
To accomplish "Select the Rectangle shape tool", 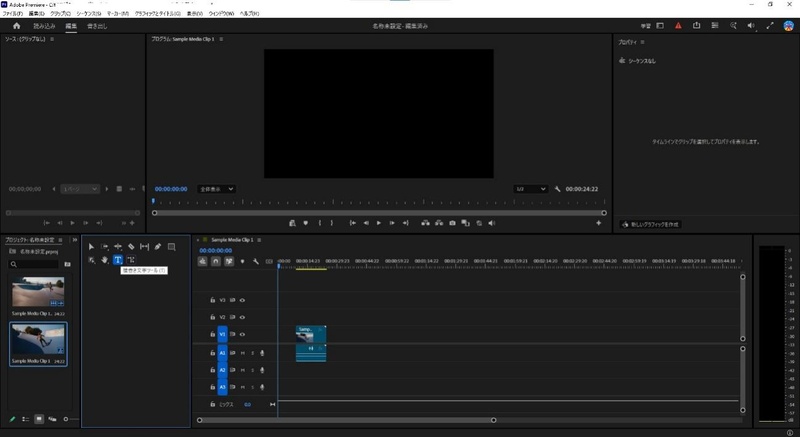I will click(171, 247).
